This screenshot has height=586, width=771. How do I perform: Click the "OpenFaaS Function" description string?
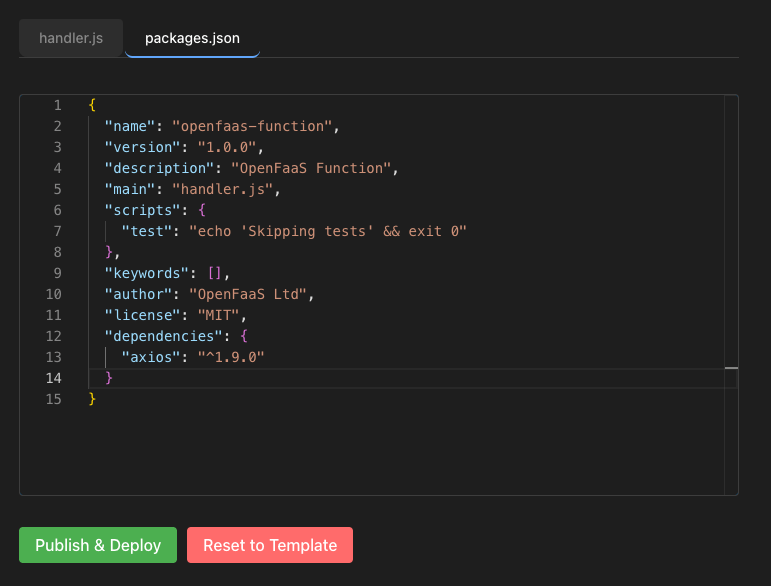(311, 168)
